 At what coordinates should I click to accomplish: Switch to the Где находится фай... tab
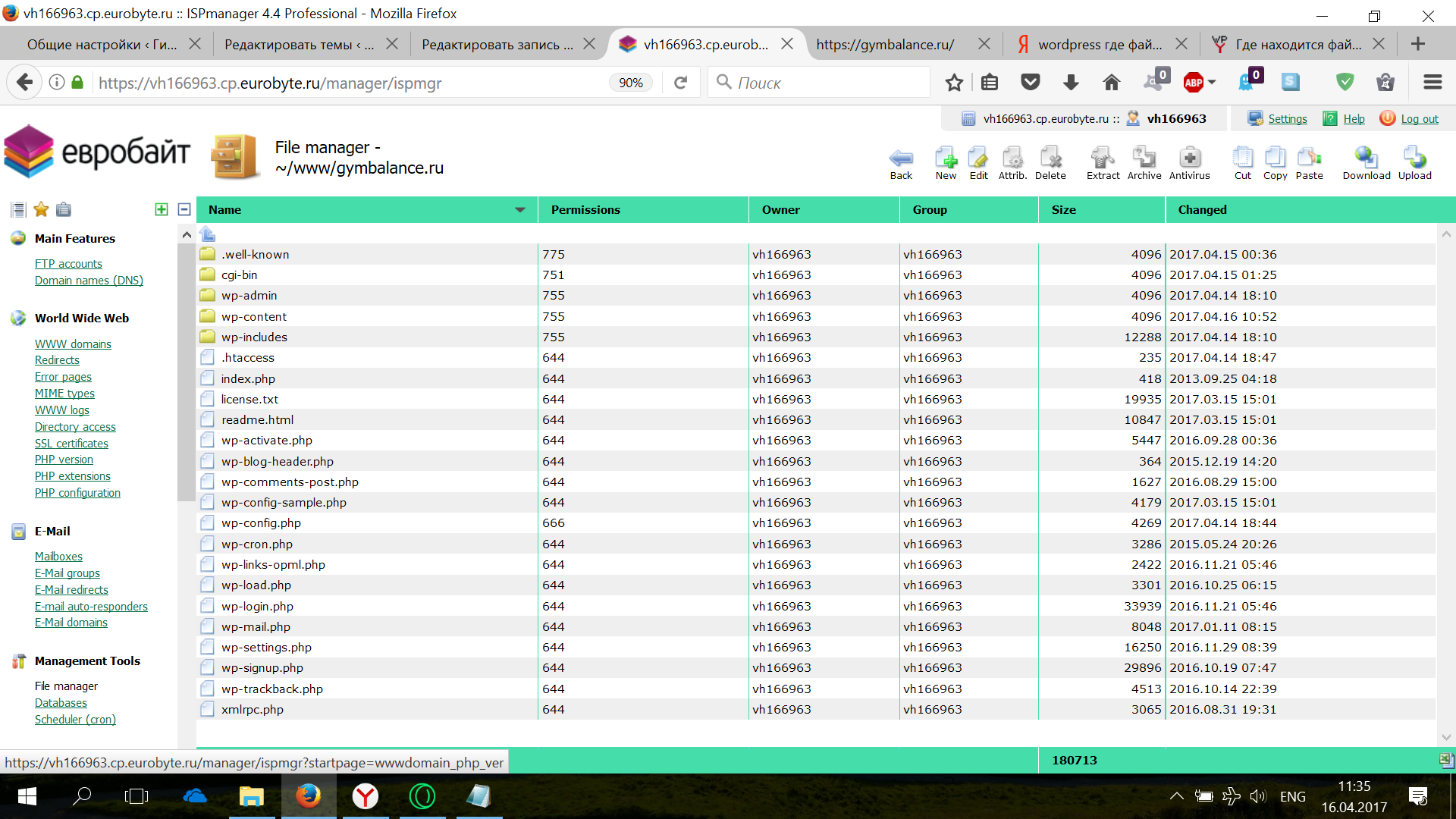pos(1298,45)
